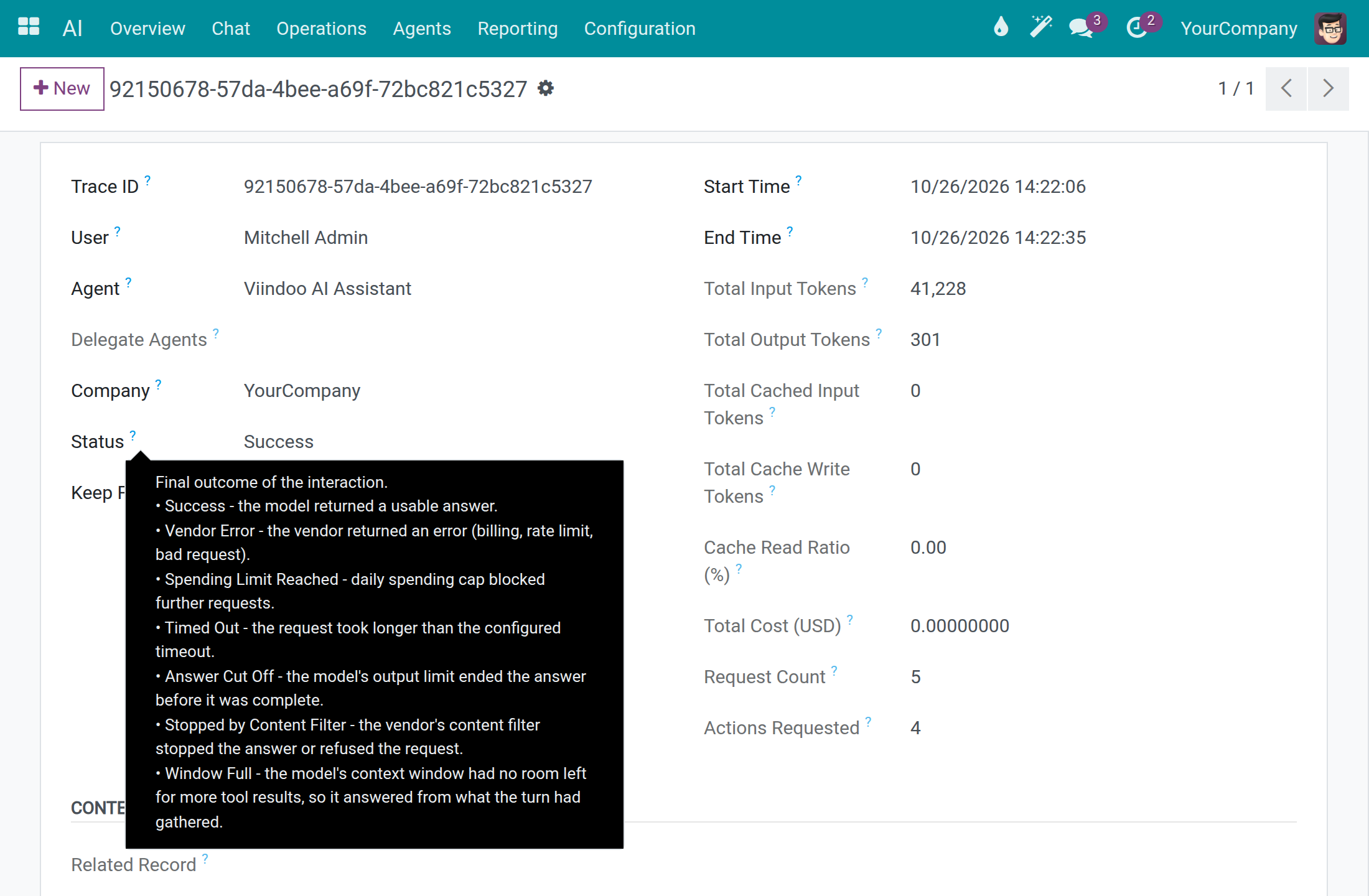Show help tooltip for End Time
1369x896 pixels.
(790, 231)
